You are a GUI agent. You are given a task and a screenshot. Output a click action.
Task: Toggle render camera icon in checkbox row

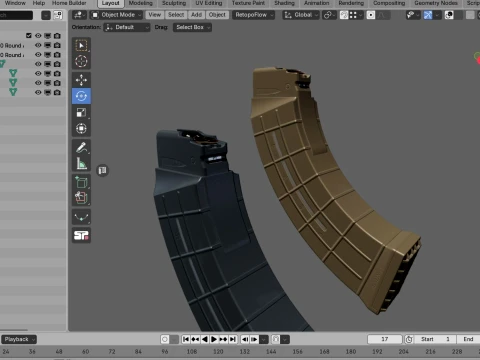click(57, 36)
